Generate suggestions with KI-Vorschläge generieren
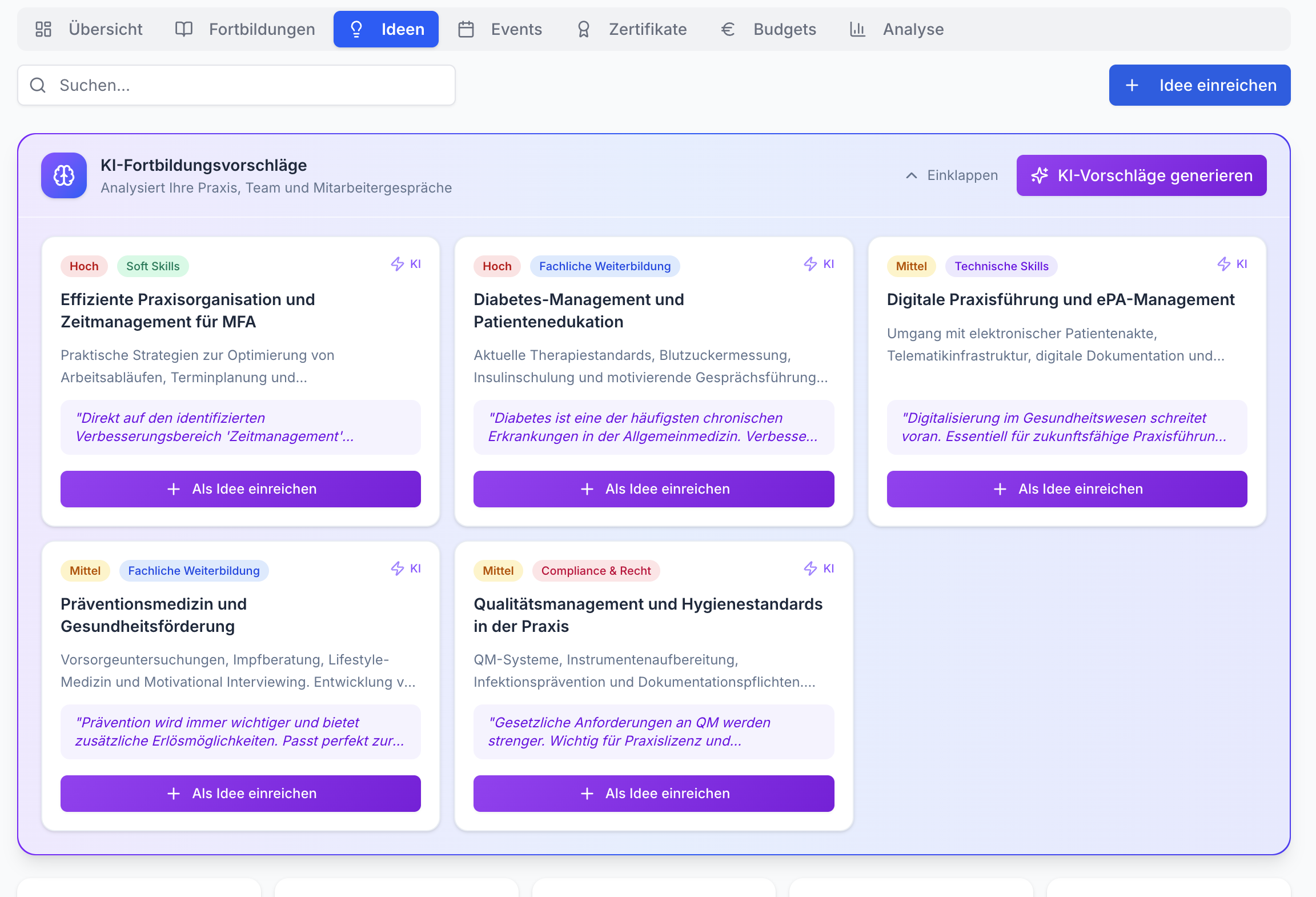Image resolution: width=1316 pixels, height=897 pixels. (1141, 175)
